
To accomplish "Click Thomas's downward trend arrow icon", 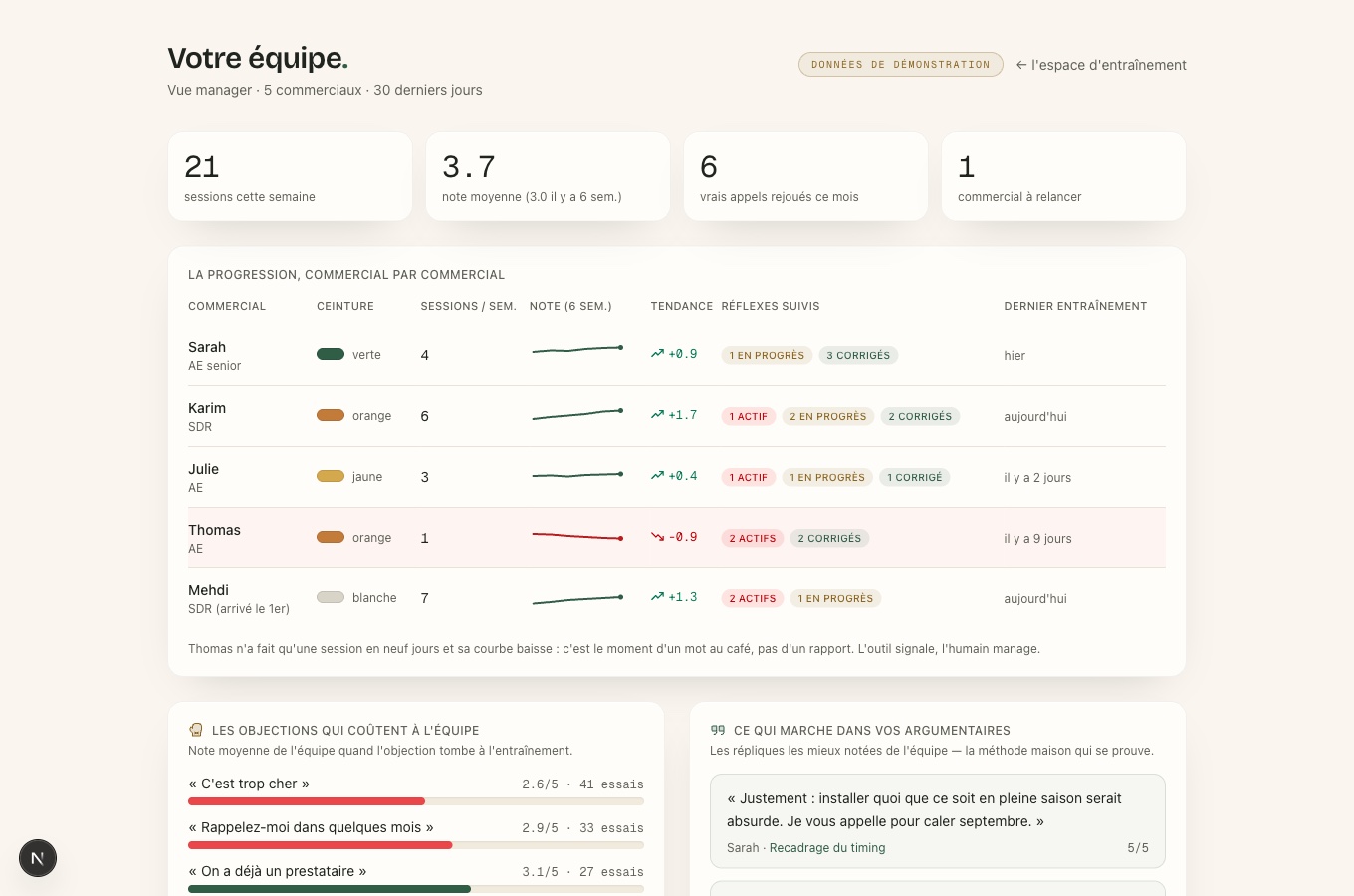I will [657, 537].
